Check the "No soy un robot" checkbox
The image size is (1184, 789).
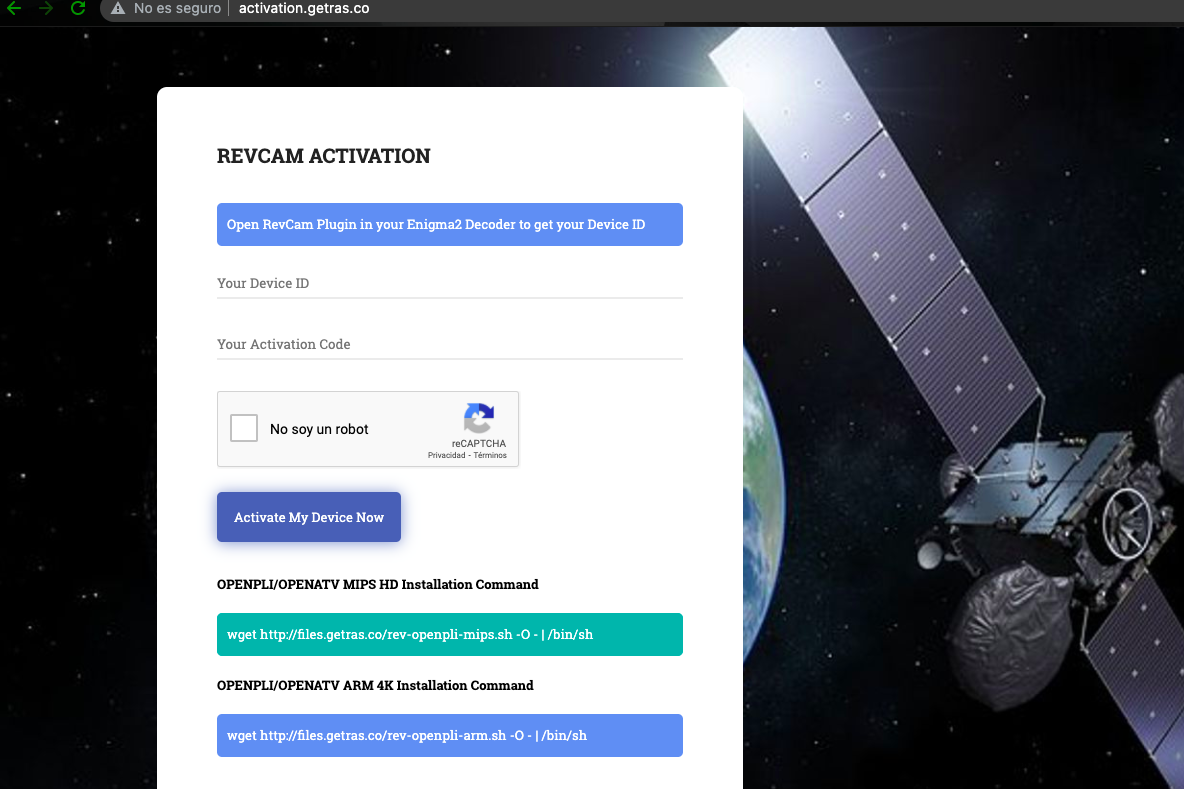point(244,428)
